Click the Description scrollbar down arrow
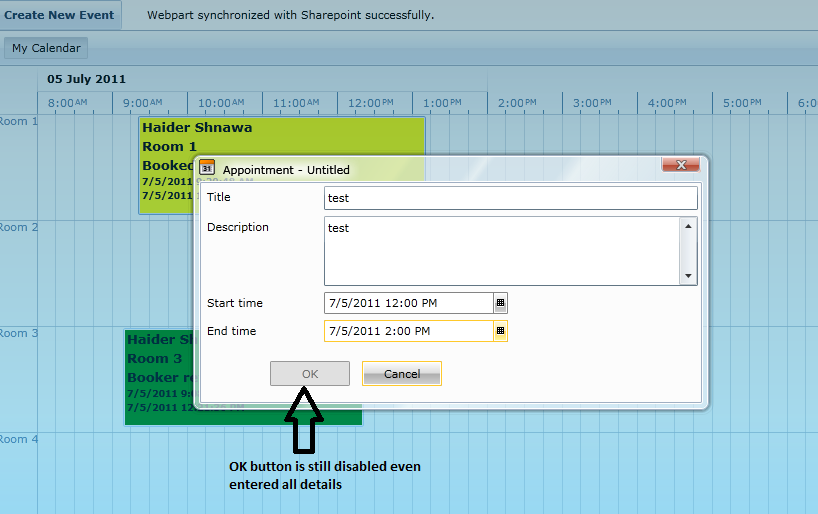Screen dimensions: 818x514 (688, 276)
